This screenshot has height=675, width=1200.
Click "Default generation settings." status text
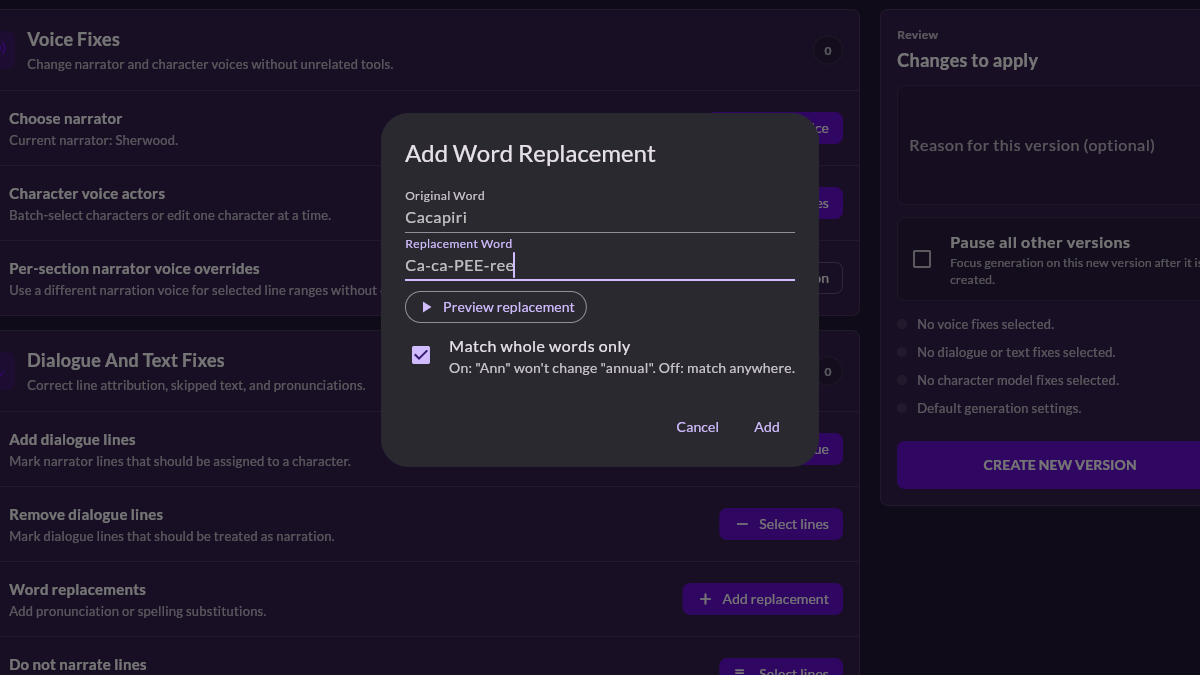pyautogui.click(x=999, y=408)
